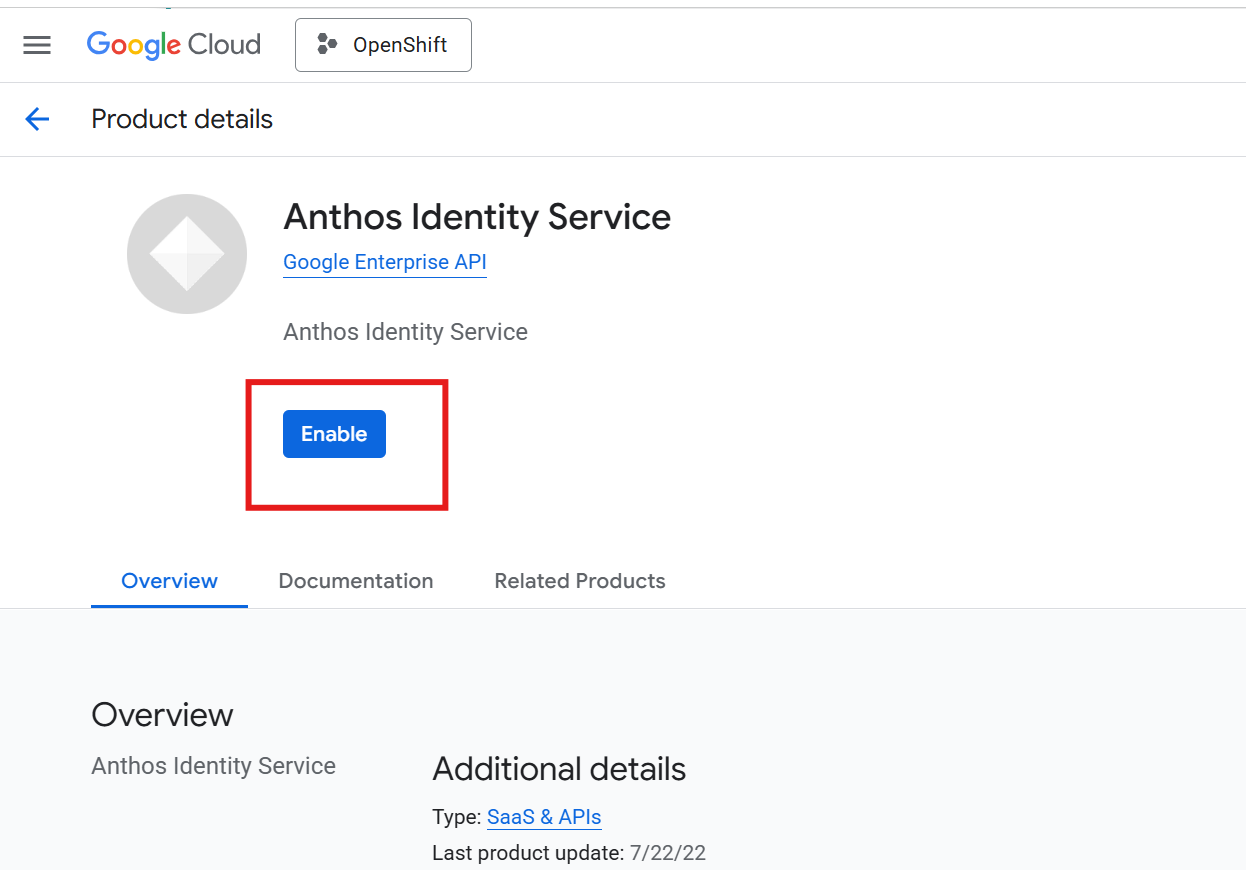Click the Additional details heading
Image resolution: width=1246 pixels, height=870 pixels.
click(x=559, y=769)
